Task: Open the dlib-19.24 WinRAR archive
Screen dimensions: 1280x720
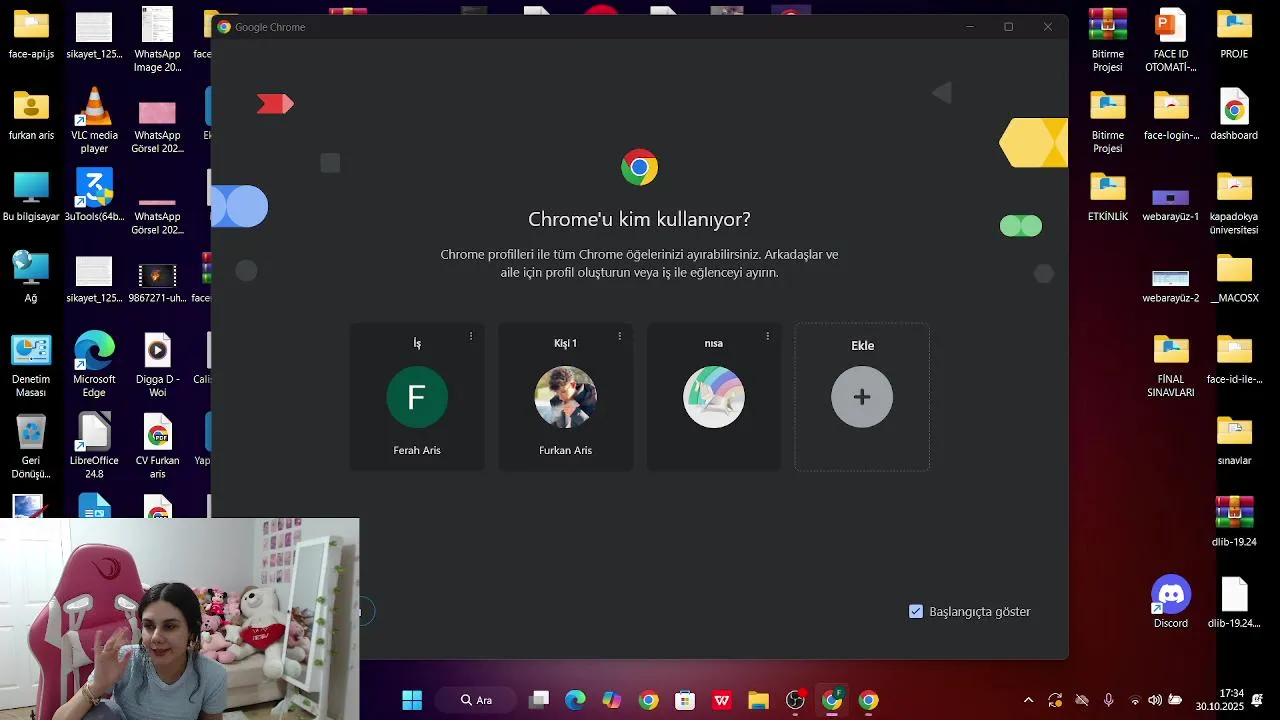Action: [1234, 522]
